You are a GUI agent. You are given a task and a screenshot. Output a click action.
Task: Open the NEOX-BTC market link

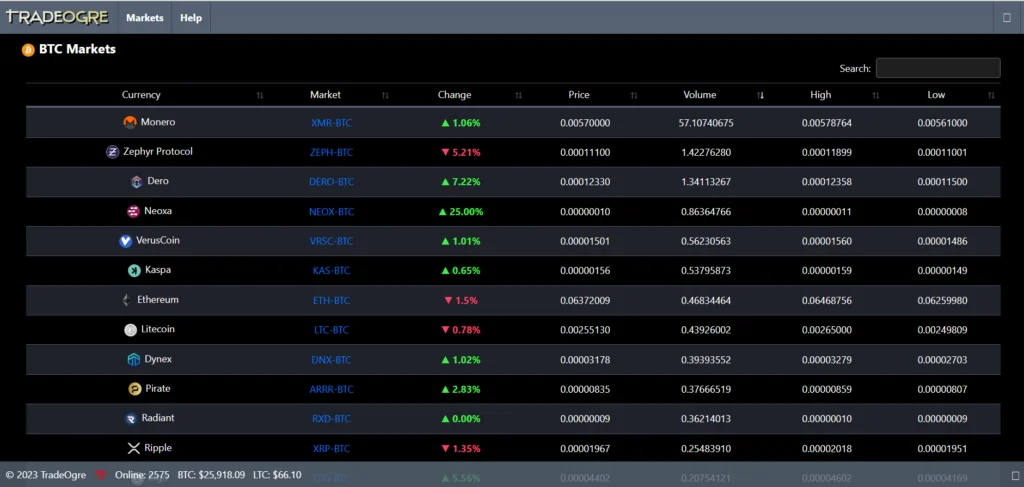(x=332, y=212)
